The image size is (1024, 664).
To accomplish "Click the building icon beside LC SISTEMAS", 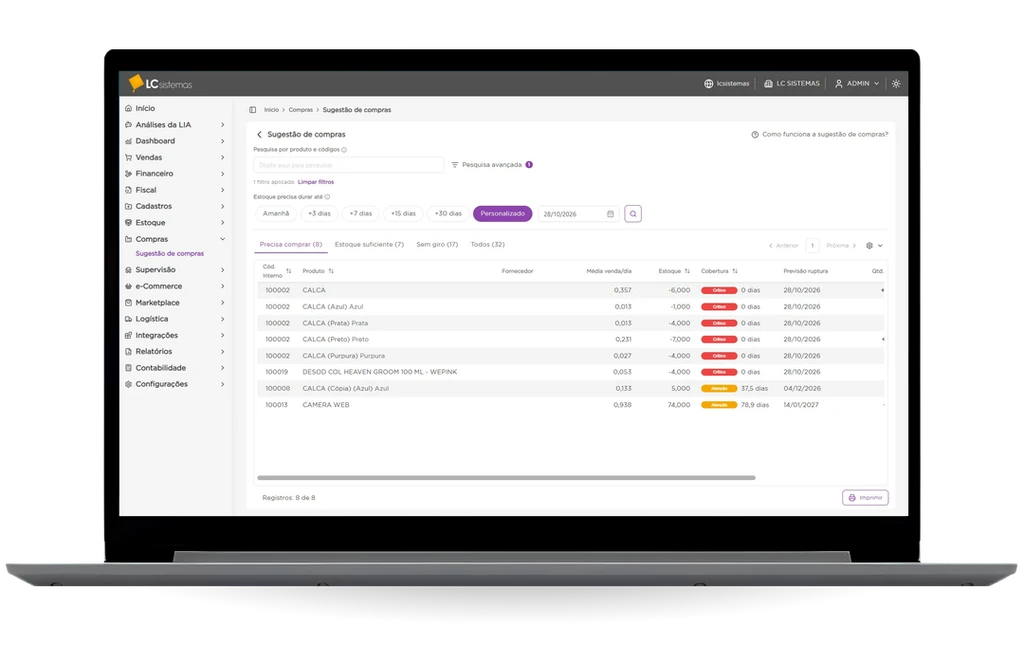I will click(769, 84).
